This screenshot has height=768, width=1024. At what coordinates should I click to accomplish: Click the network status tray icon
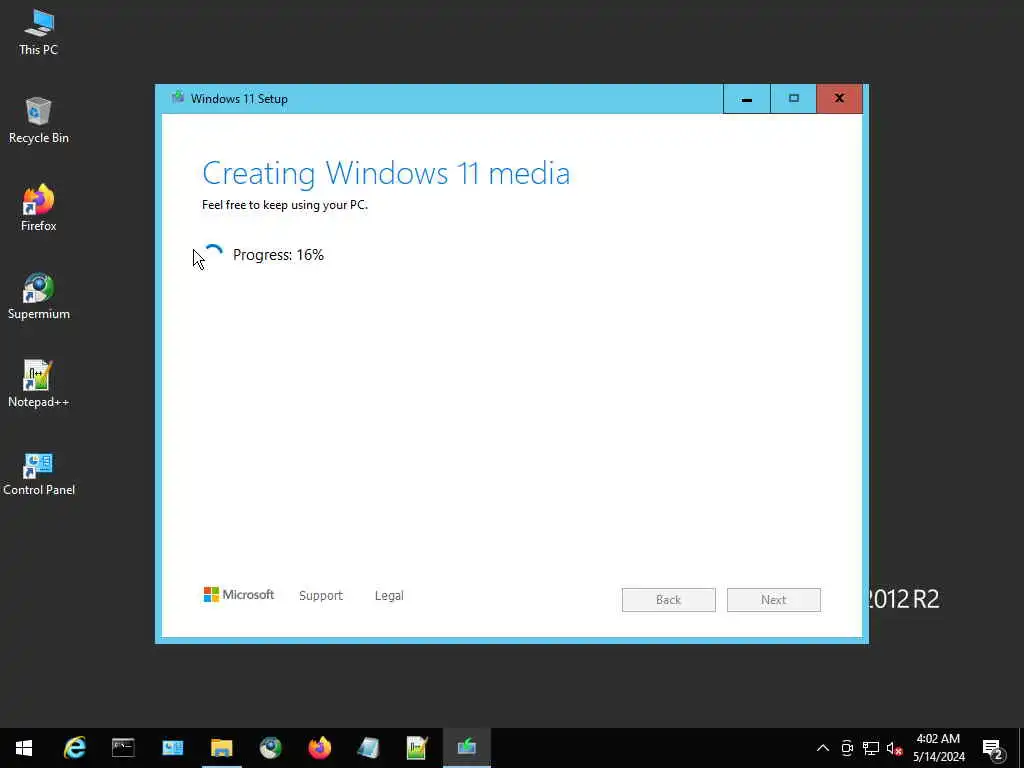pos(871,748)
